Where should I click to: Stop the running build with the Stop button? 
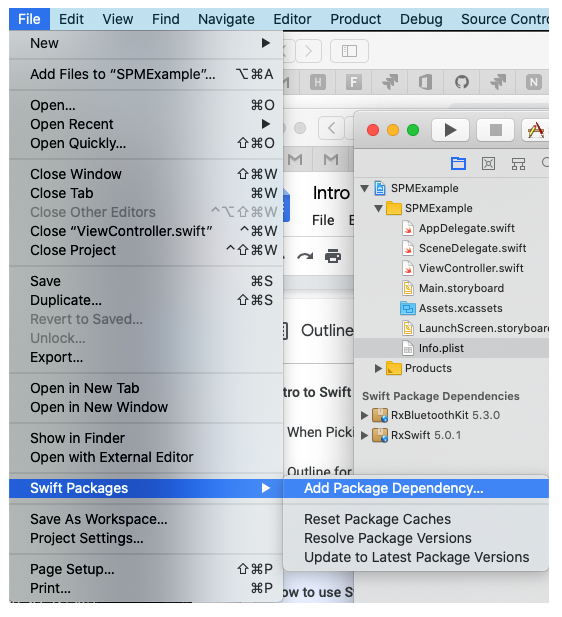click(495, 130)
